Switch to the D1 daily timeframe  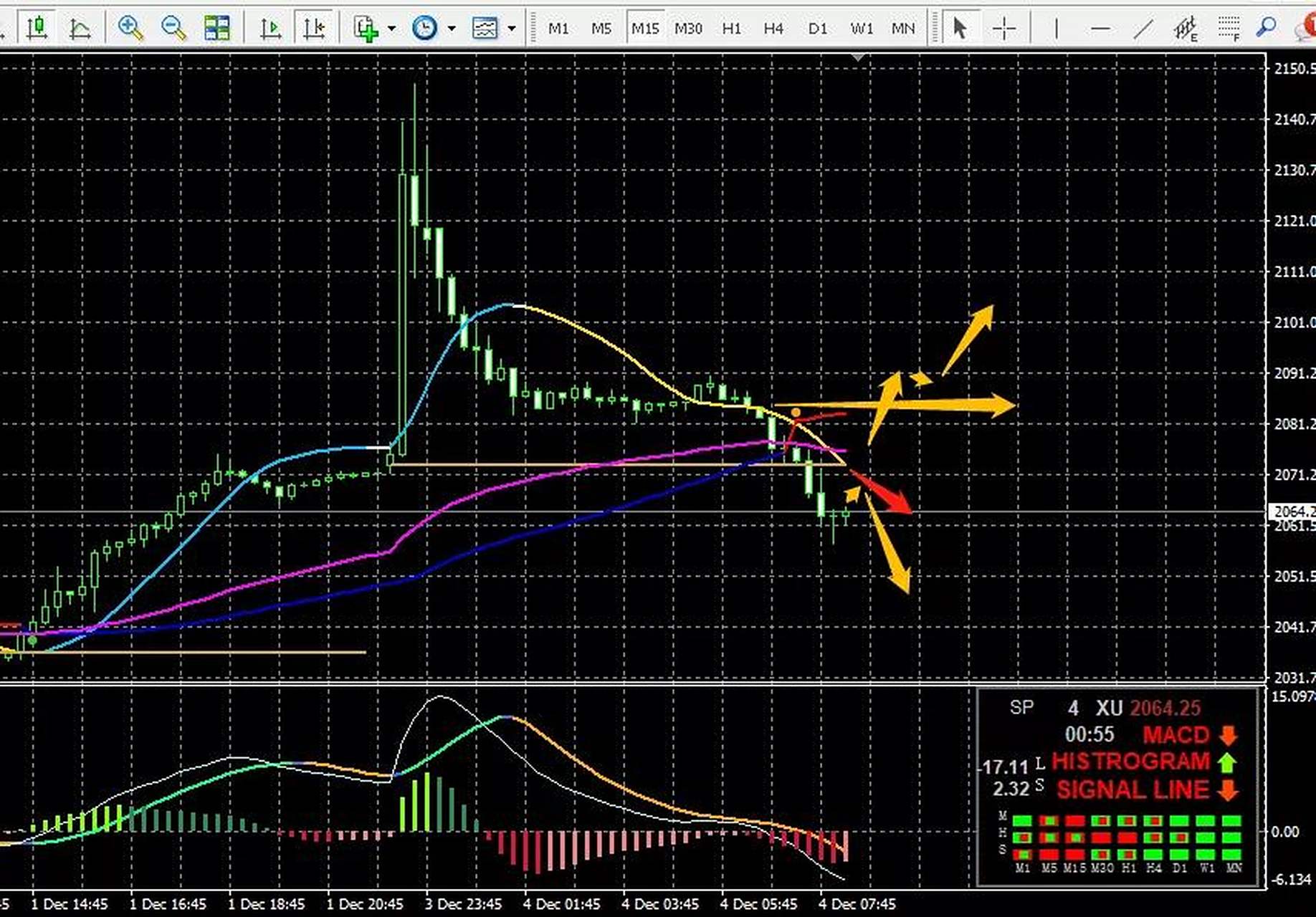click(817, 29)
